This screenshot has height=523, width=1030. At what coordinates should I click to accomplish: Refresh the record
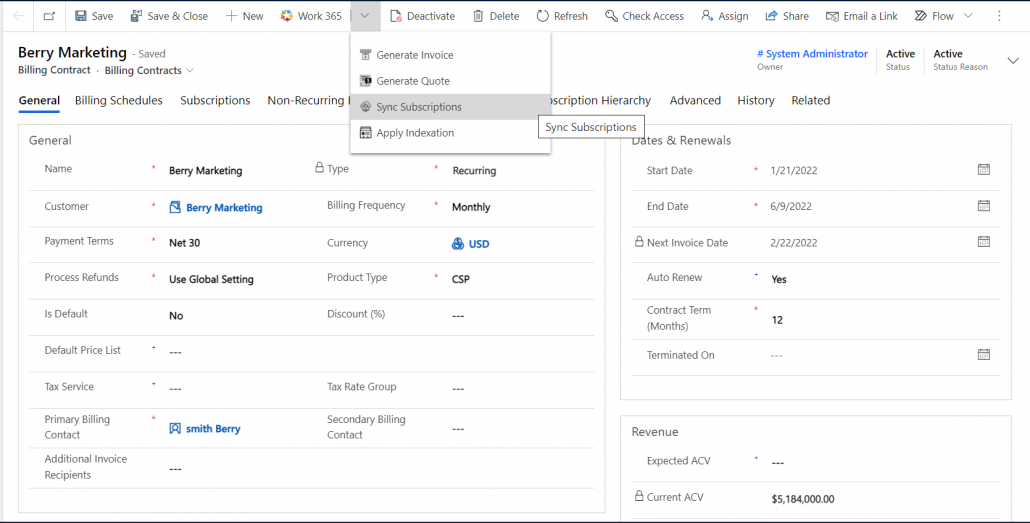pos(562,16)
